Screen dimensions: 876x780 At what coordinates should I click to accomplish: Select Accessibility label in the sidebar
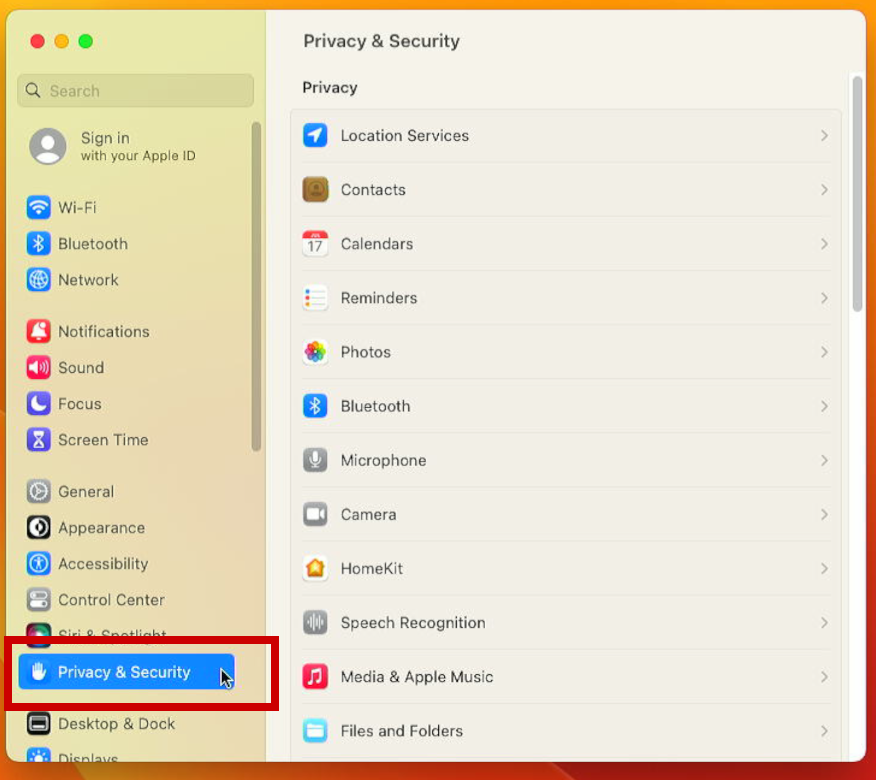103,564
